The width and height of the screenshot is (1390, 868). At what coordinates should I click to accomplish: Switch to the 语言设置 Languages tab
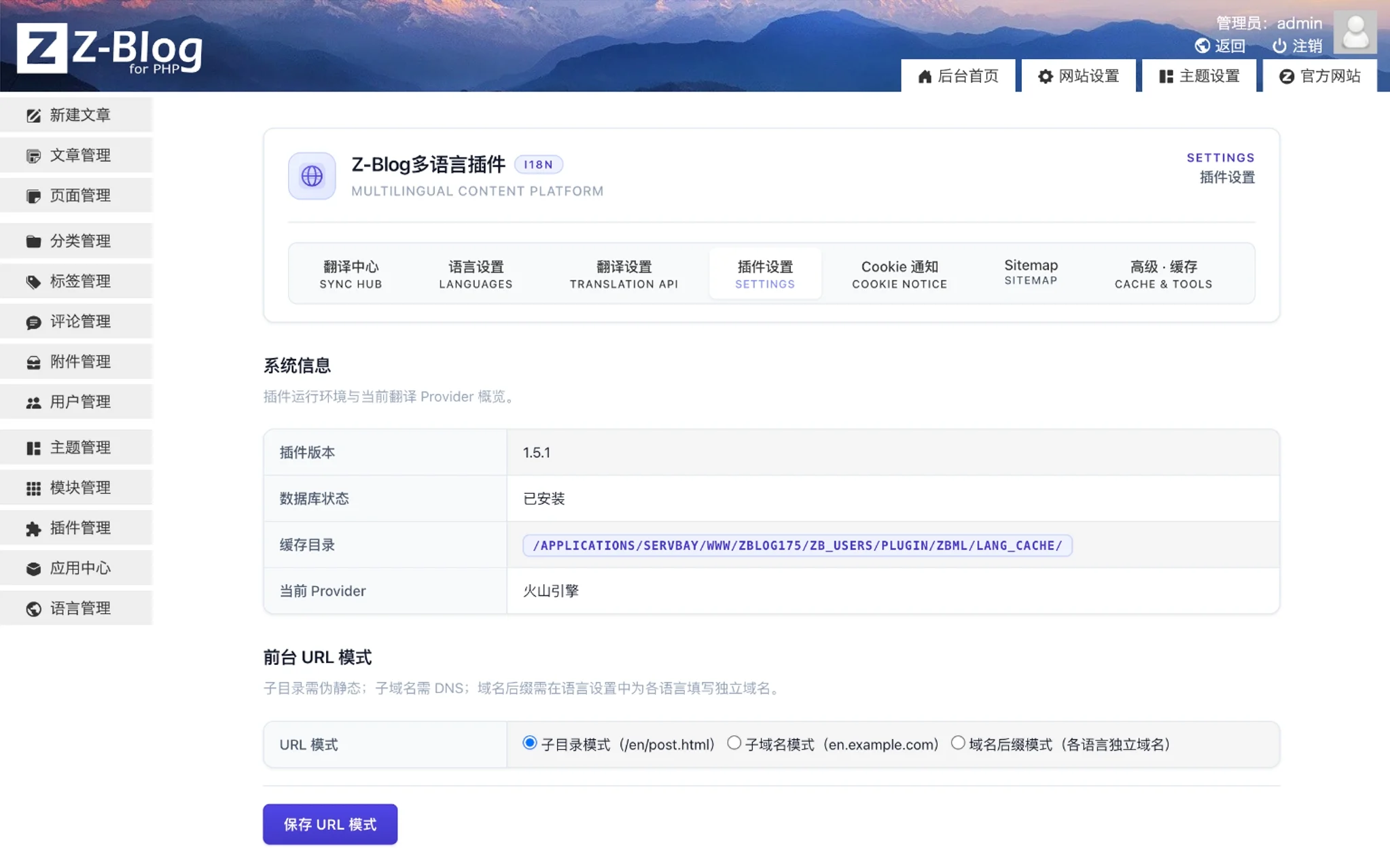pos(476,274)
